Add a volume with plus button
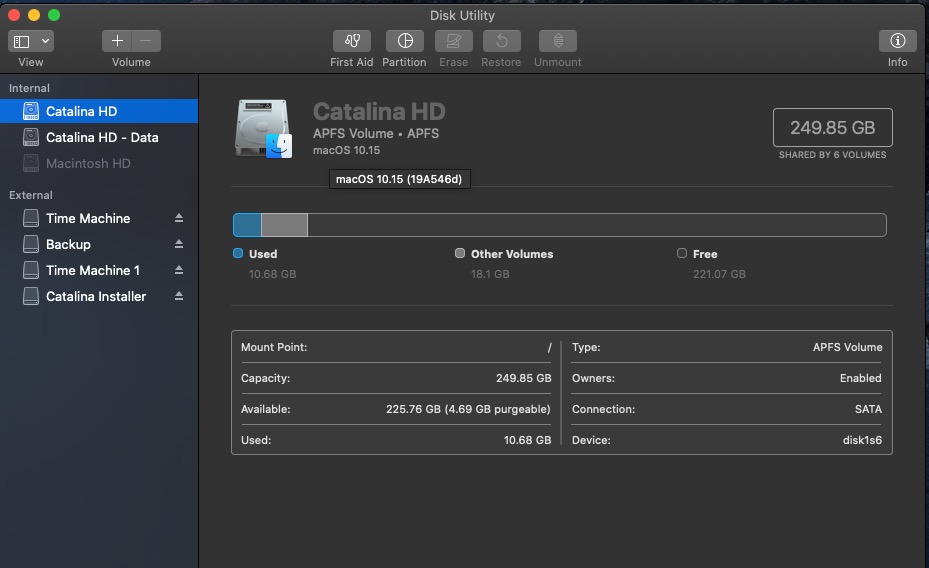The width and height of the screenshot is (929, 568). (x=117, y=41)
